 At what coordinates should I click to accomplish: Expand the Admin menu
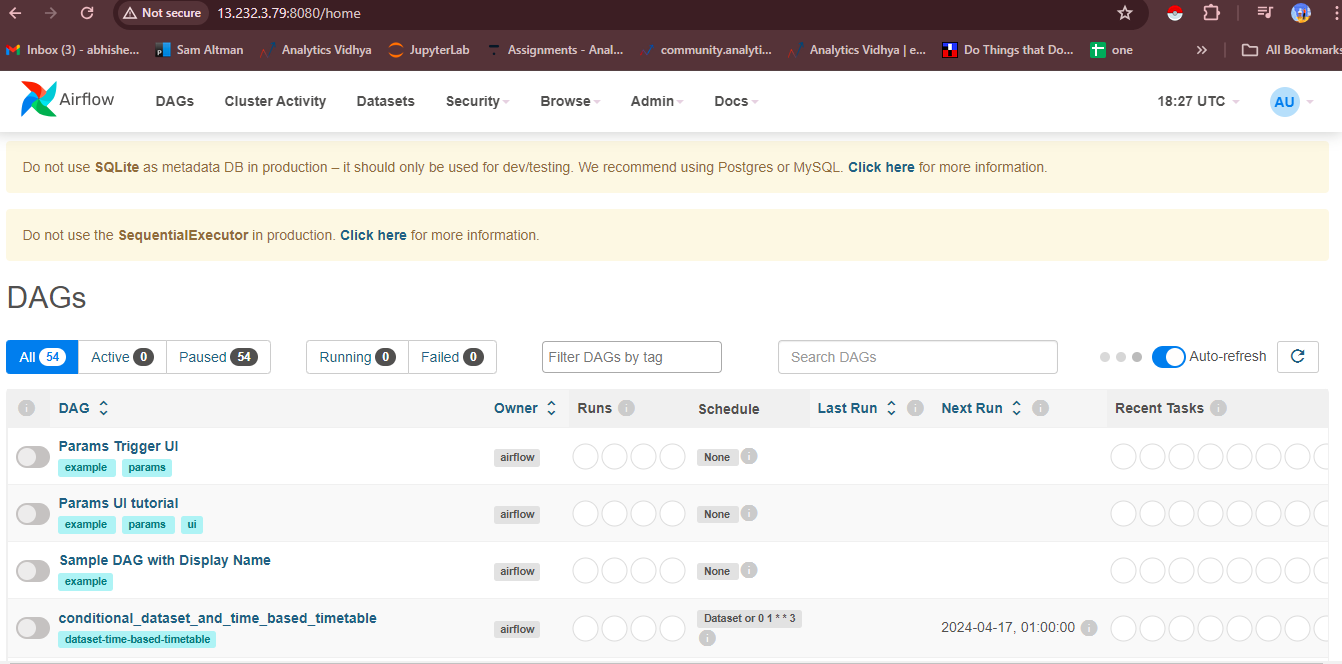[657, 101]
